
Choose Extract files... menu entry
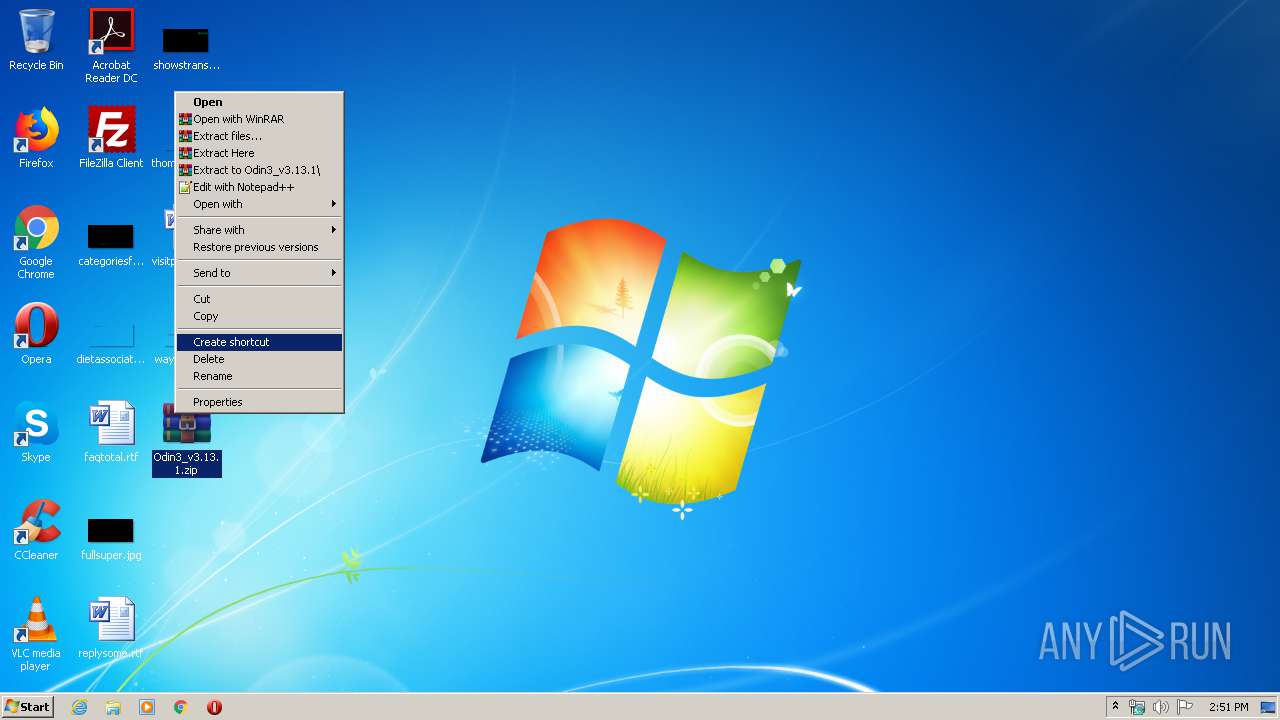coord(259,136)
